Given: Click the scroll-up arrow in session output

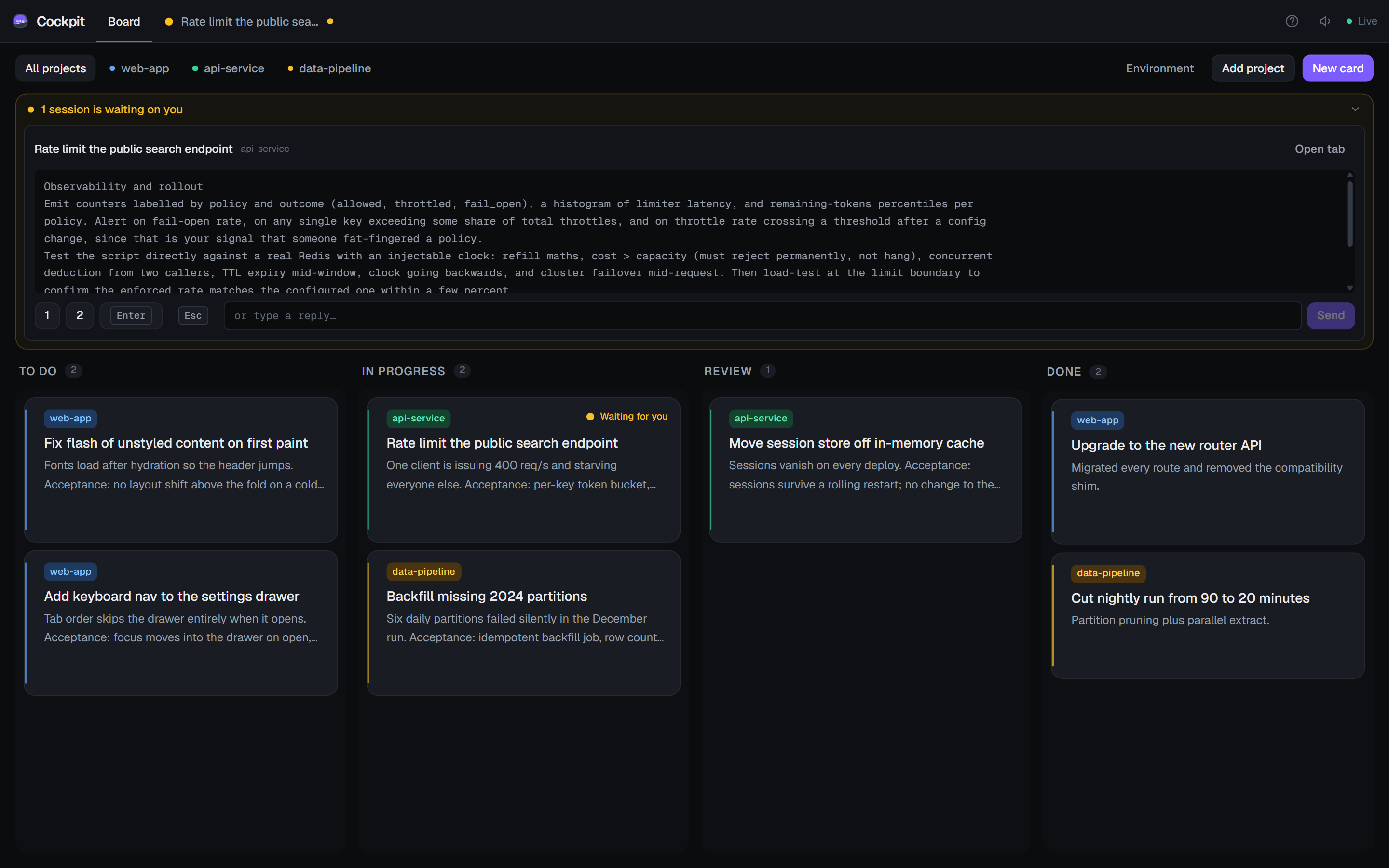Looking at the screenshot, I should [x=1349, y=175].
